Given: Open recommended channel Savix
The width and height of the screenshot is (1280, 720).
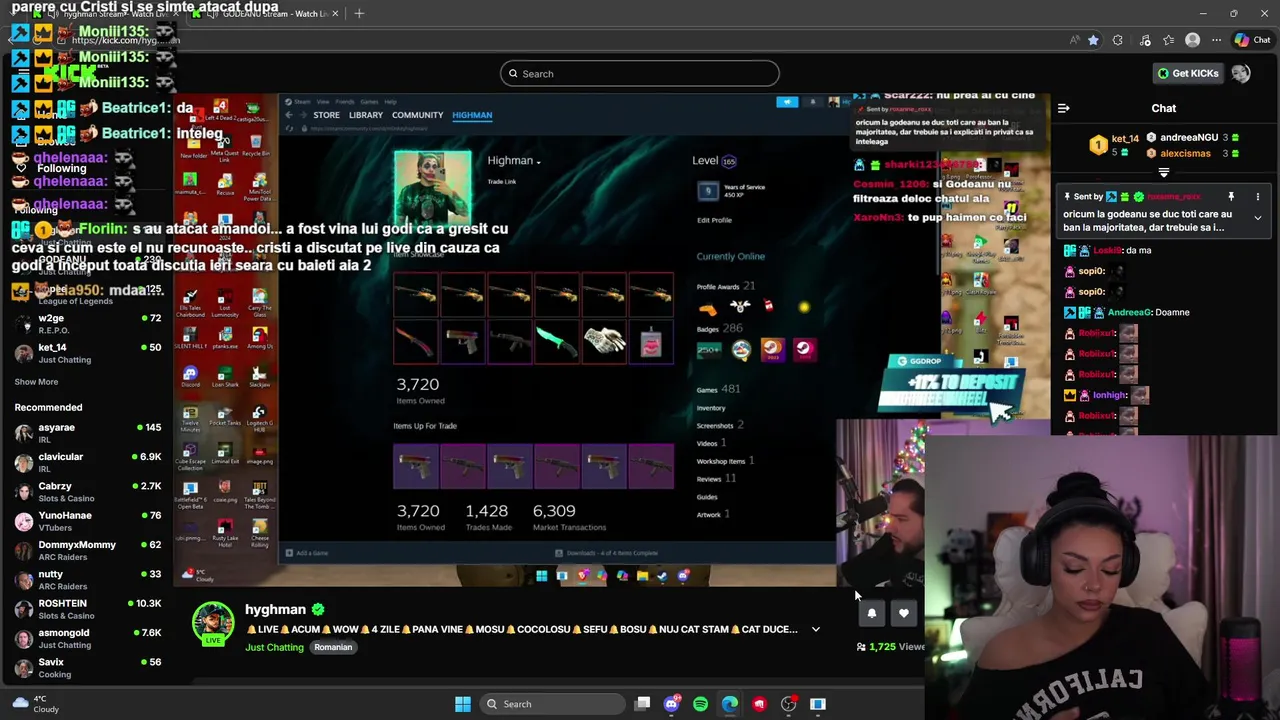Looking at the screenshot, I should tap(87, 668).
